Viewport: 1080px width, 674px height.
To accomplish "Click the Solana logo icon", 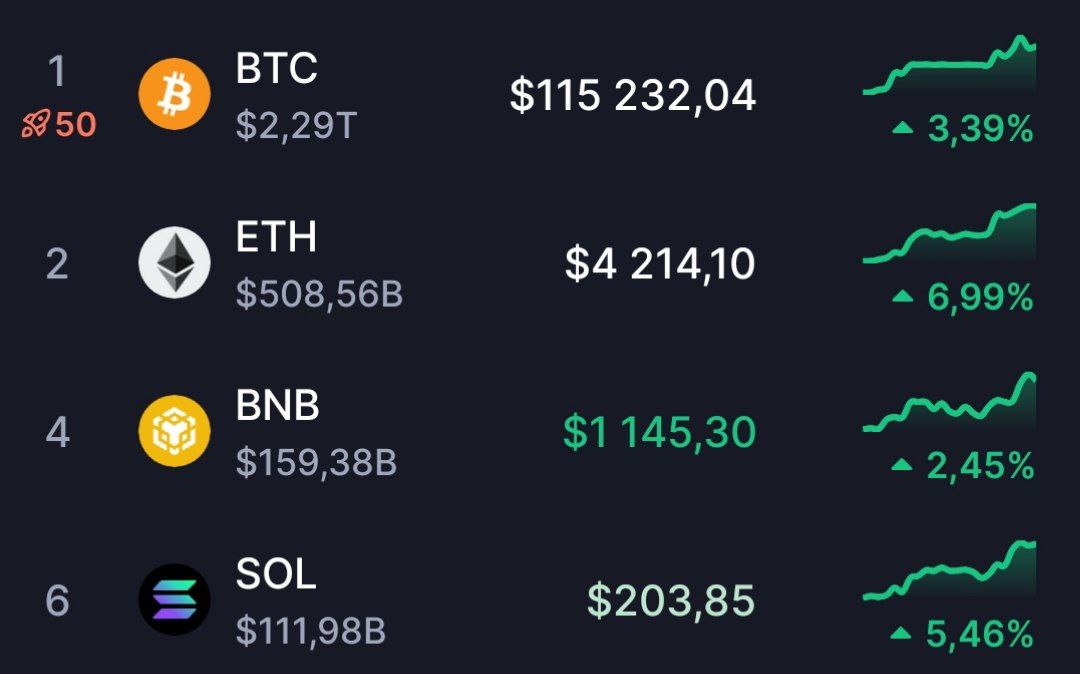I will (174, 600).
